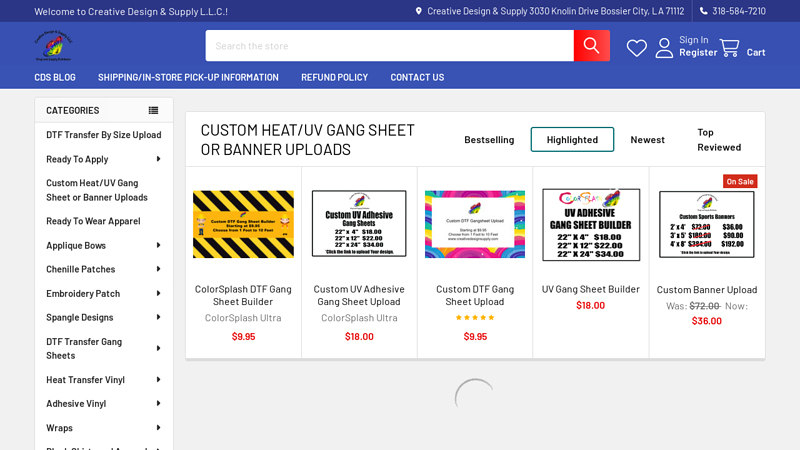Open UV Adhesive Gang Sheet Builder thumbnail
Viewport: 800px width, 450px height.
(x=591, y=224)
